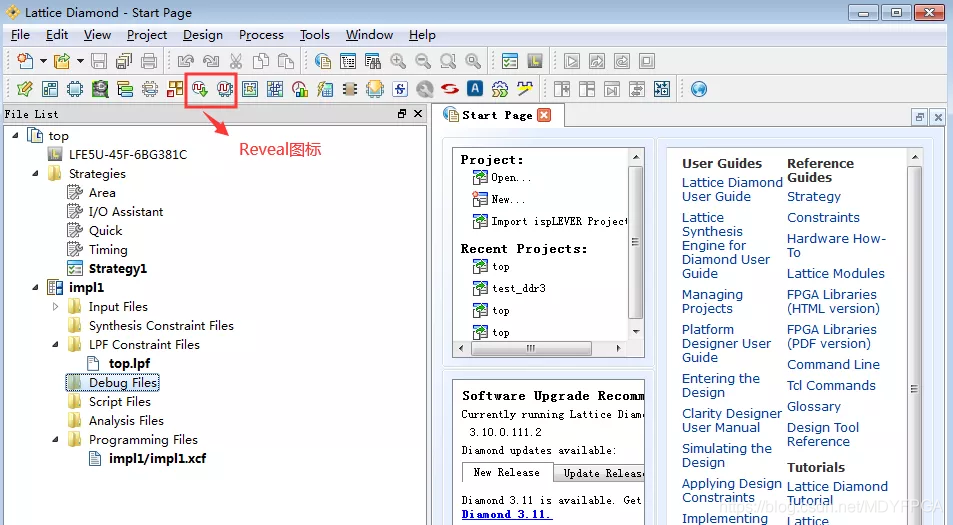Image resolution: width=953 pixels, height=525 pixels.
Task: Open the Lattice Diamond User Guide link
Action: pyautogui.click(x=732, y=190)
